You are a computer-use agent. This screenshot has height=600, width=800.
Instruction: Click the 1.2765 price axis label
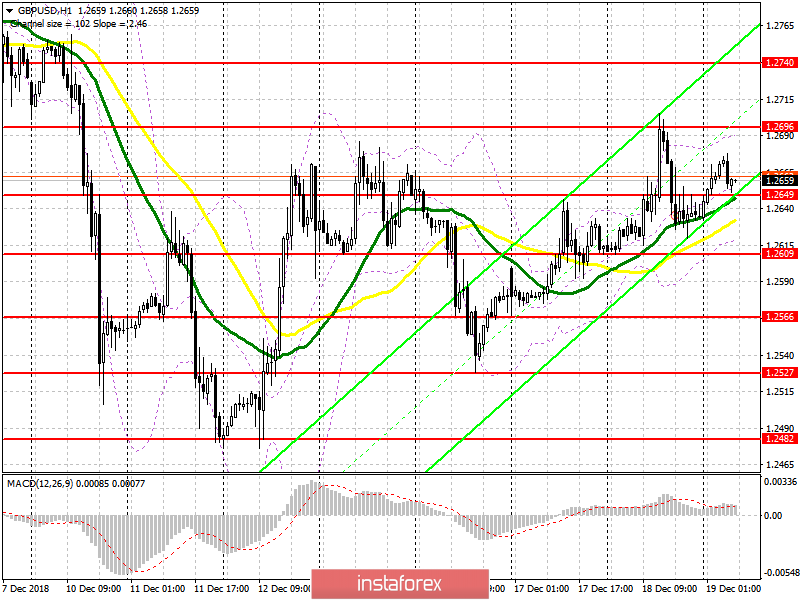(x=781, y=26)
